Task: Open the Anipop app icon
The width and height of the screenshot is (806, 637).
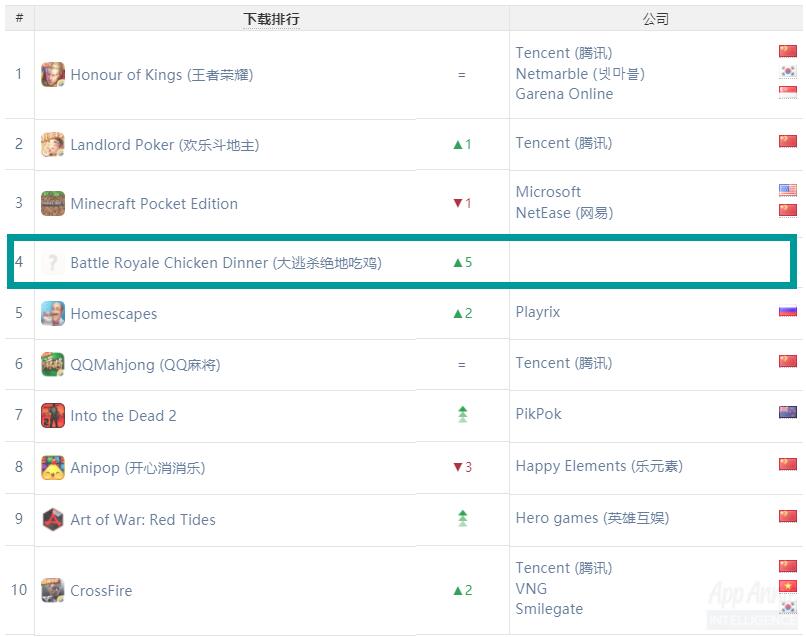Action: point(53,467)
